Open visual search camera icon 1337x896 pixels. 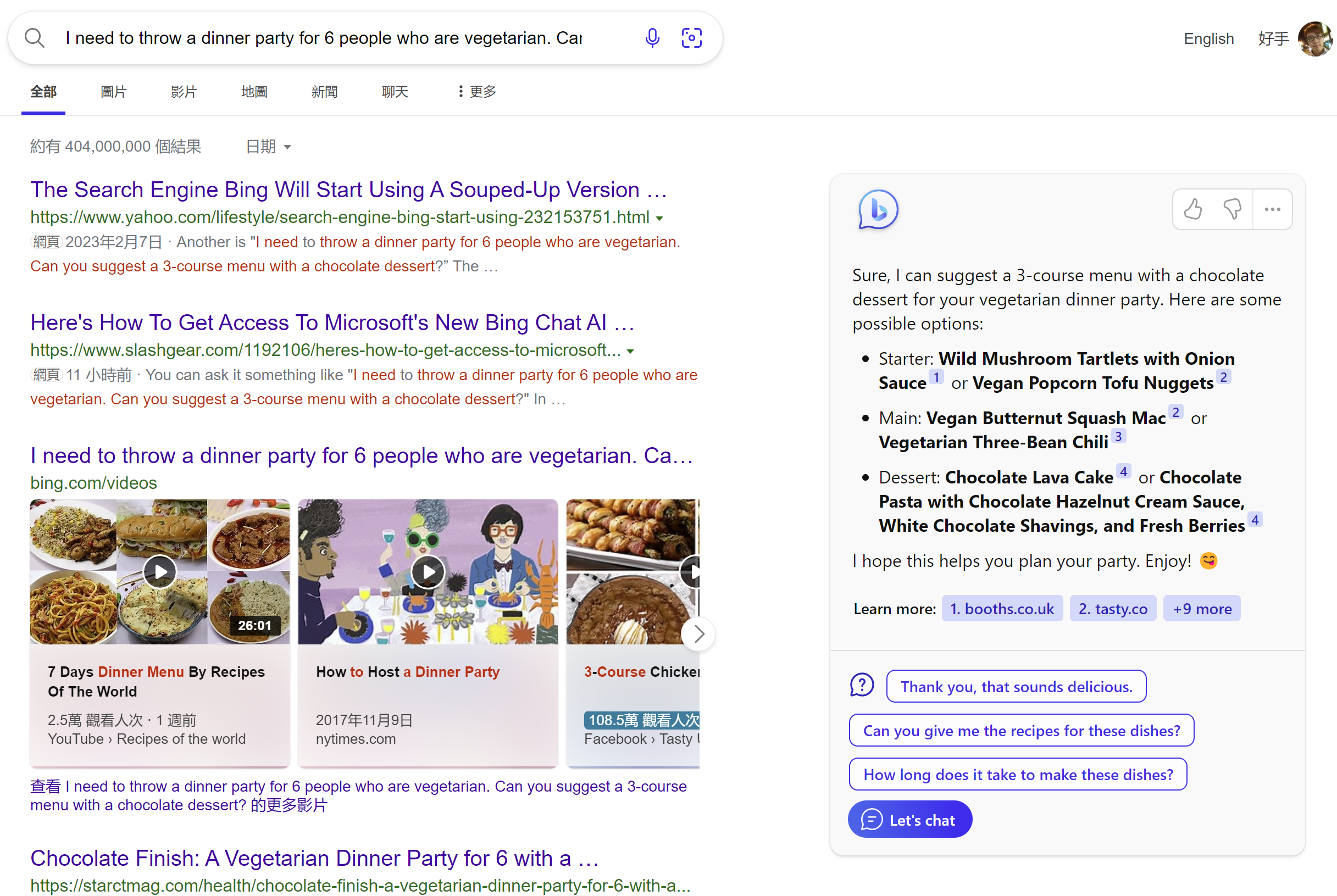click(x=691, y=38)
